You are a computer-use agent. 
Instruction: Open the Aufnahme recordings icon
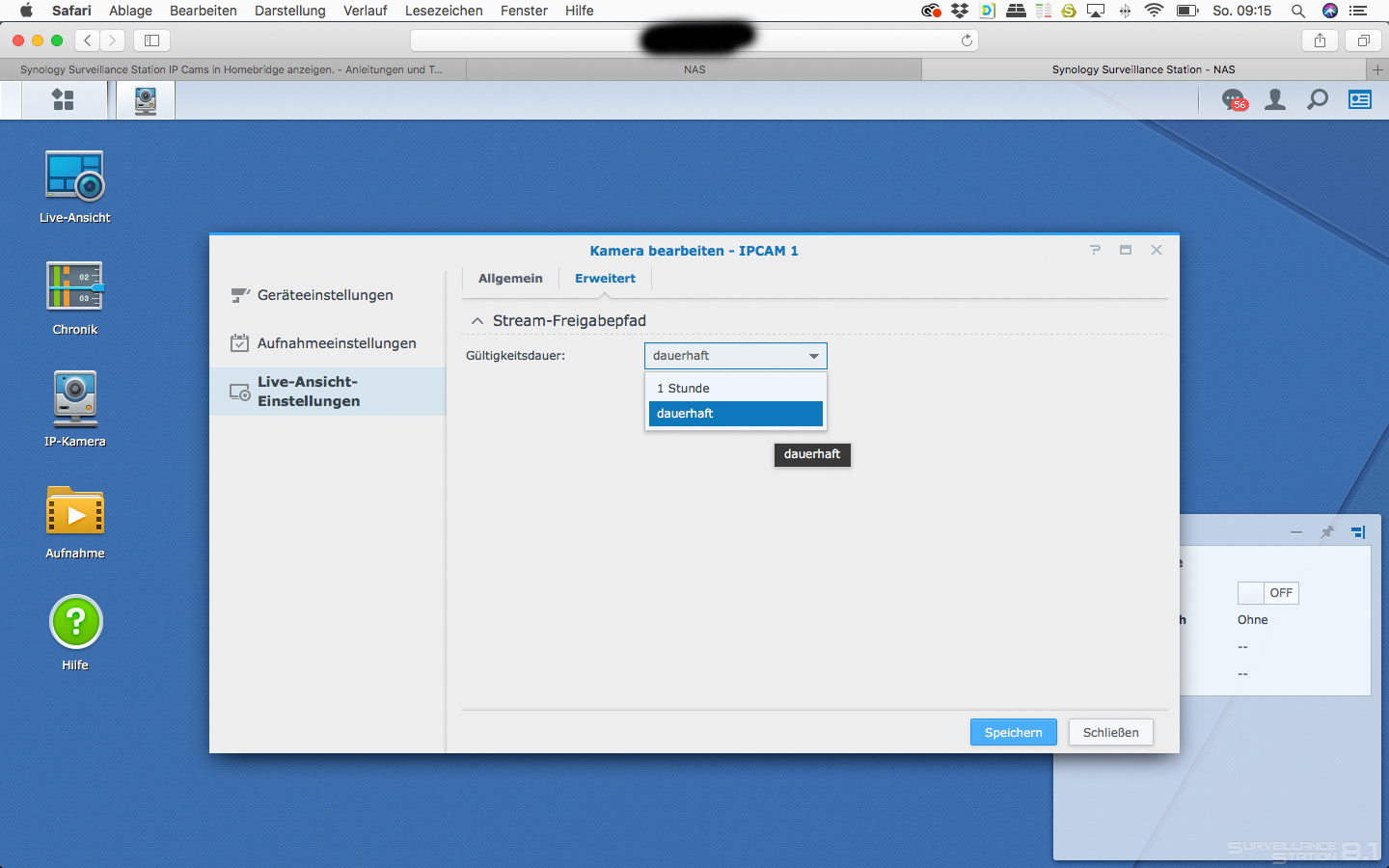tap(74, 511)
